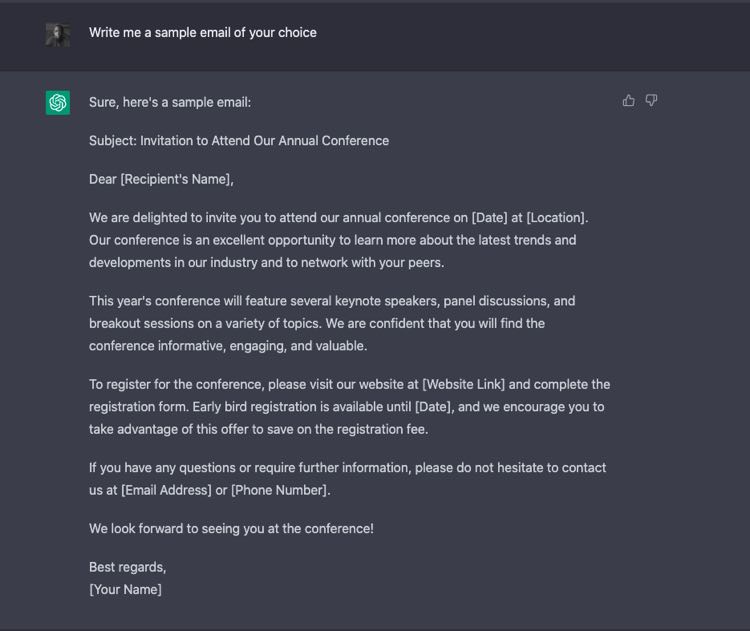
Task: Click the '[Location]' placeholder text
Action: 555,218
